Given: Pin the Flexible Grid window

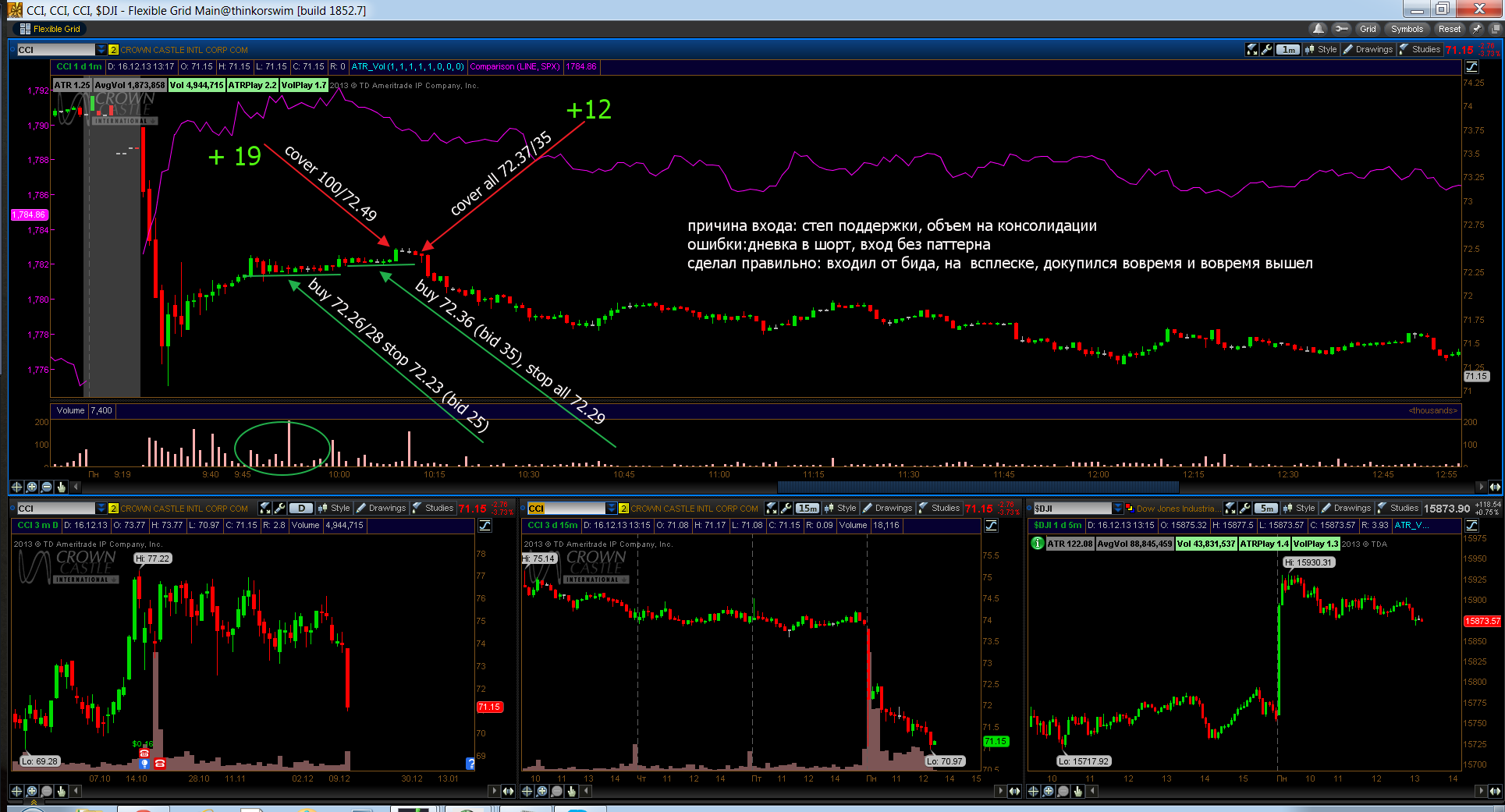Looking at the screenshot, I should tap(1477, 29).
